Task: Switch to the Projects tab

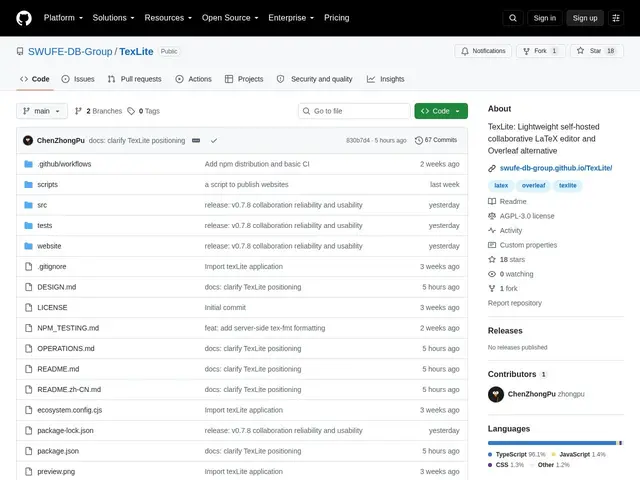Action: (x=244, y=79)
